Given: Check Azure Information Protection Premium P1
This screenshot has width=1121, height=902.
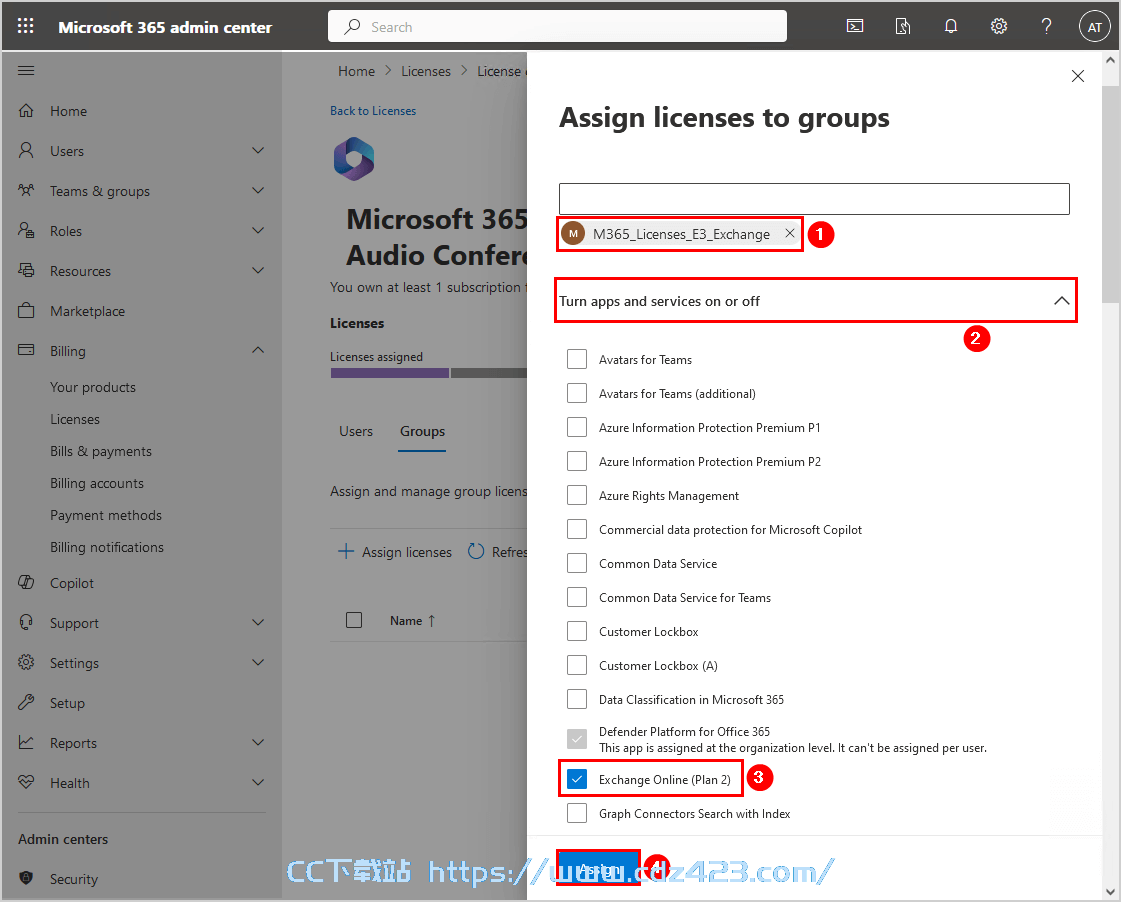Looking at the screenshot, I should pyautogui.click(x=577, y=427).
